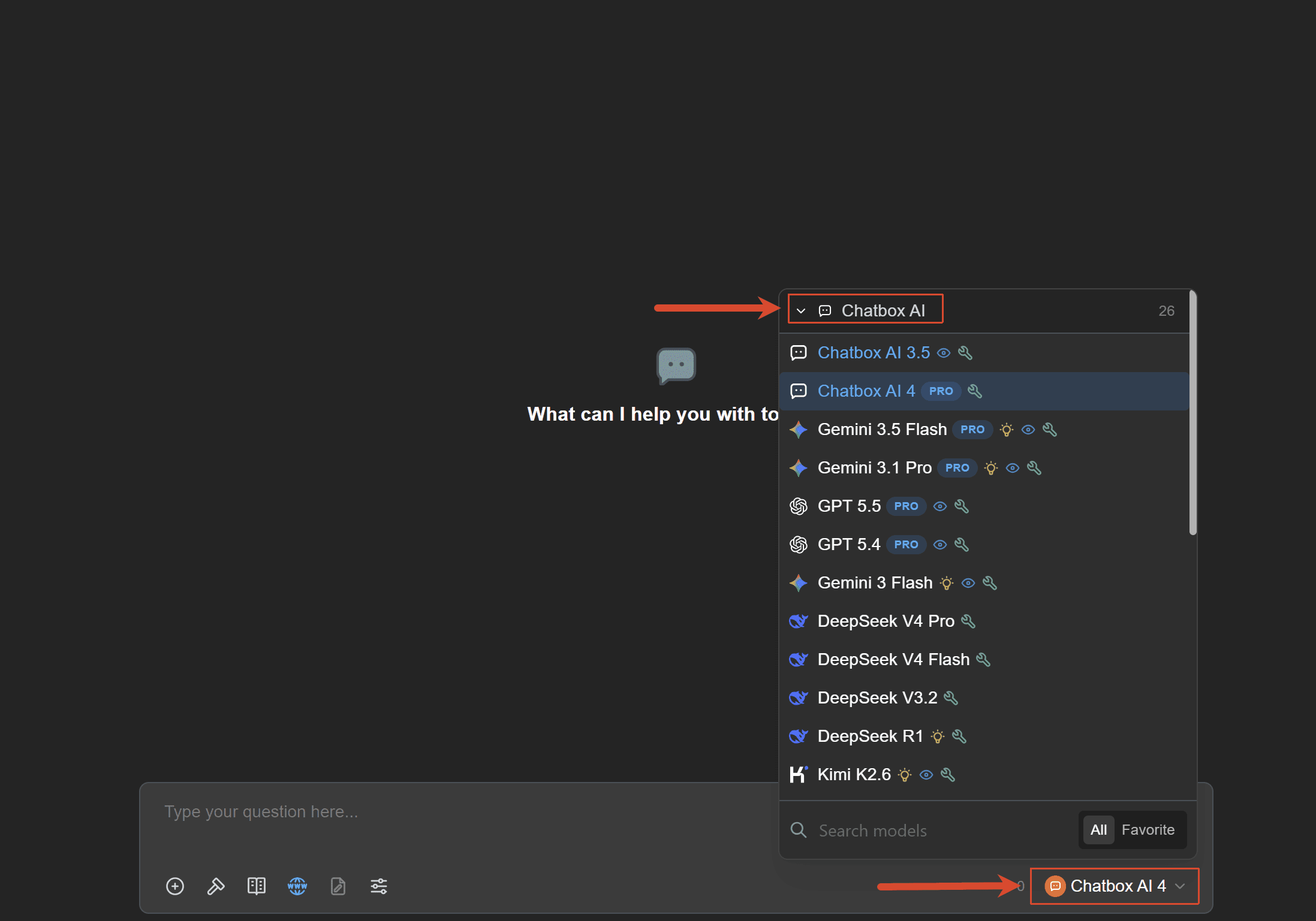Click the Gemini 3.5 Flash star icon
The width and height of the screenshot is (1316, 921).
799,430
